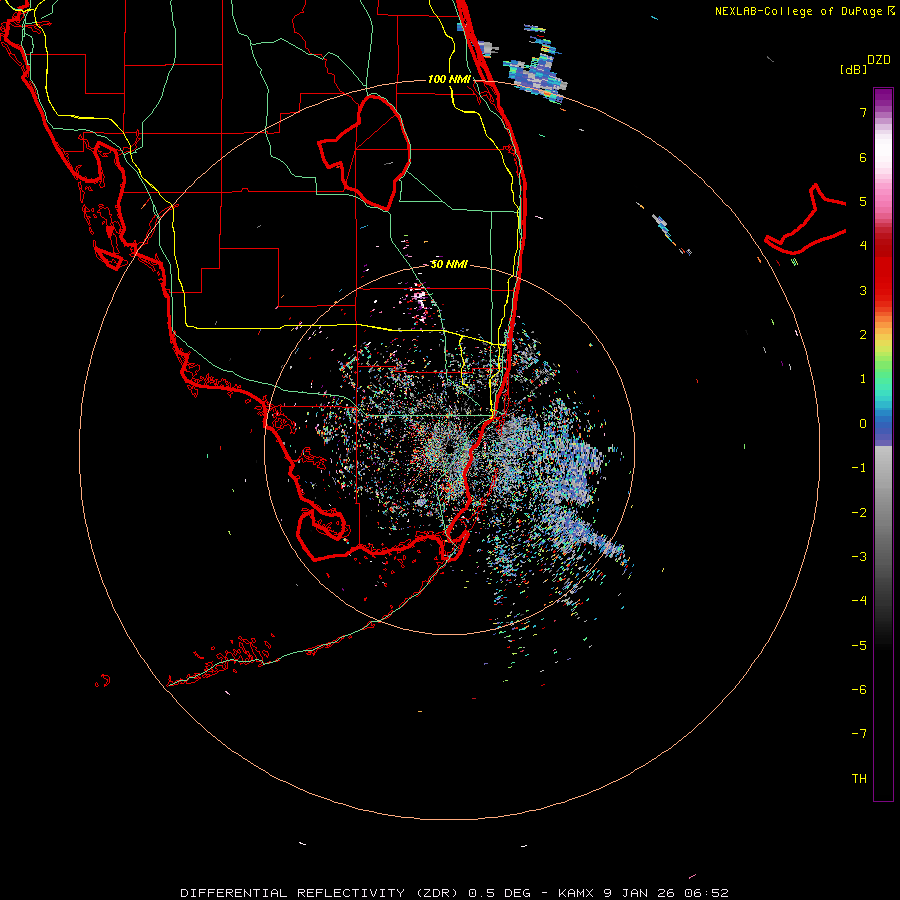This screenshot has width=900, height=900.
Task: Click the pink echo cluster near 50 NMI label
Action: [x=419, y=301]
